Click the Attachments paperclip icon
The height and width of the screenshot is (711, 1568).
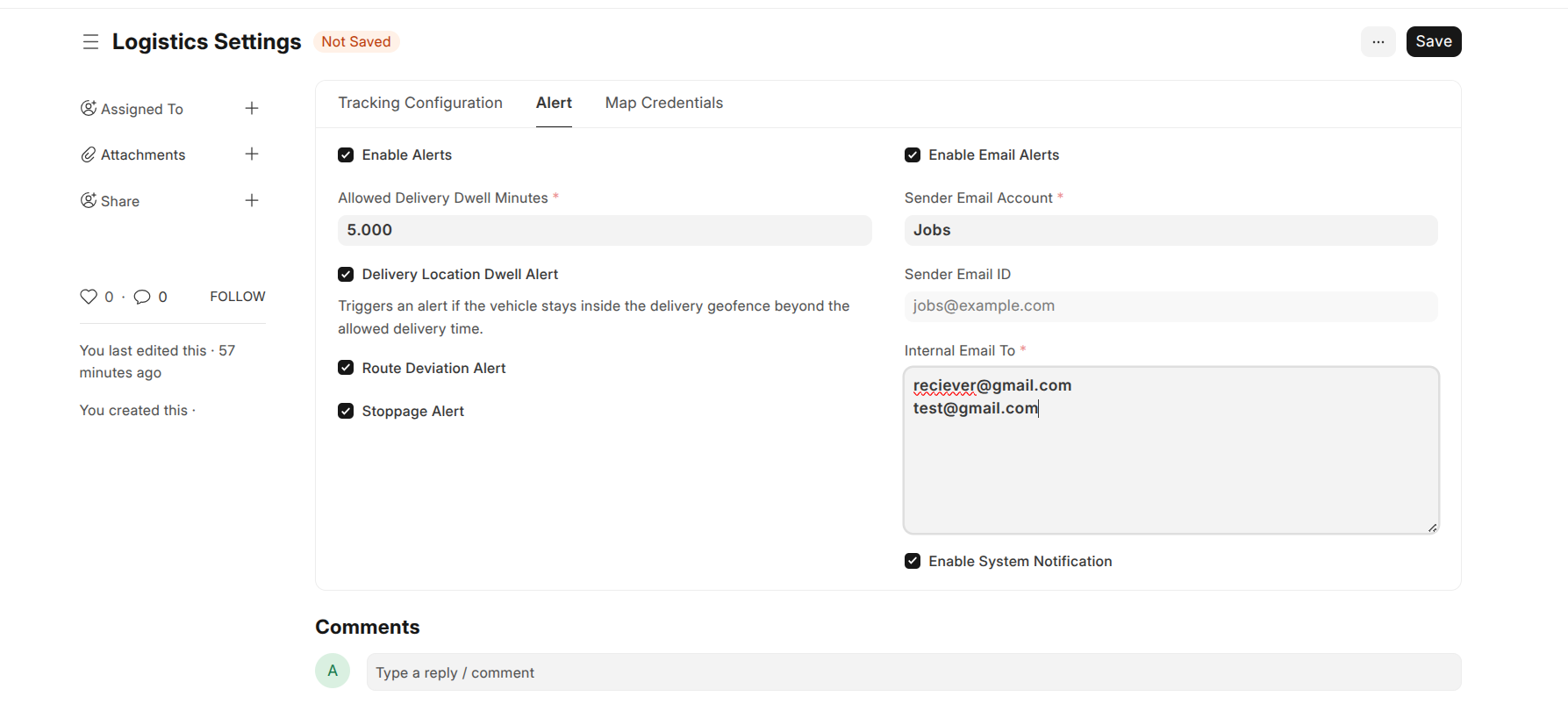coord(88,155)
